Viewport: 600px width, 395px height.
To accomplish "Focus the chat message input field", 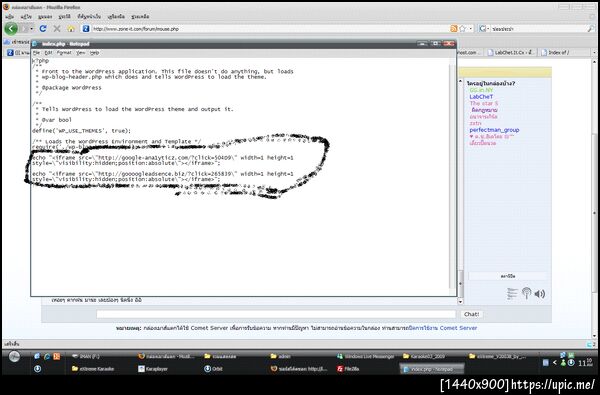I will coord(276,314).
